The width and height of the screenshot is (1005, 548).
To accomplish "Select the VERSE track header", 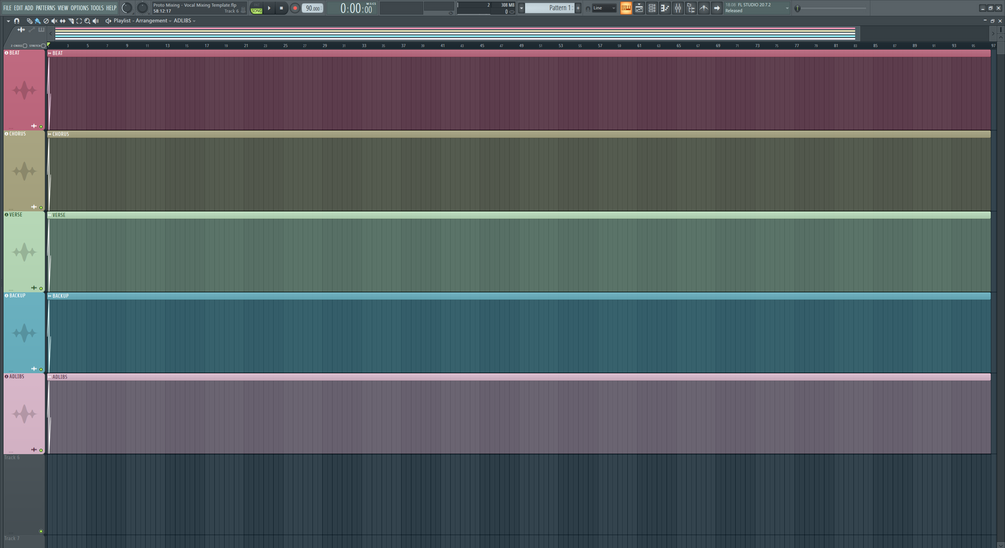I will pos(24,251).
